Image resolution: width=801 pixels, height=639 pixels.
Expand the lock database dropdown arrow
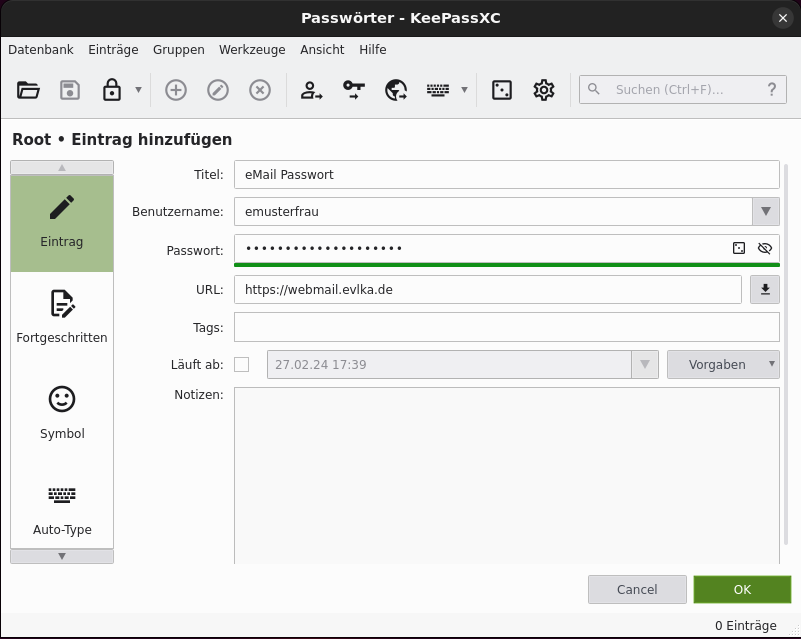138,90
